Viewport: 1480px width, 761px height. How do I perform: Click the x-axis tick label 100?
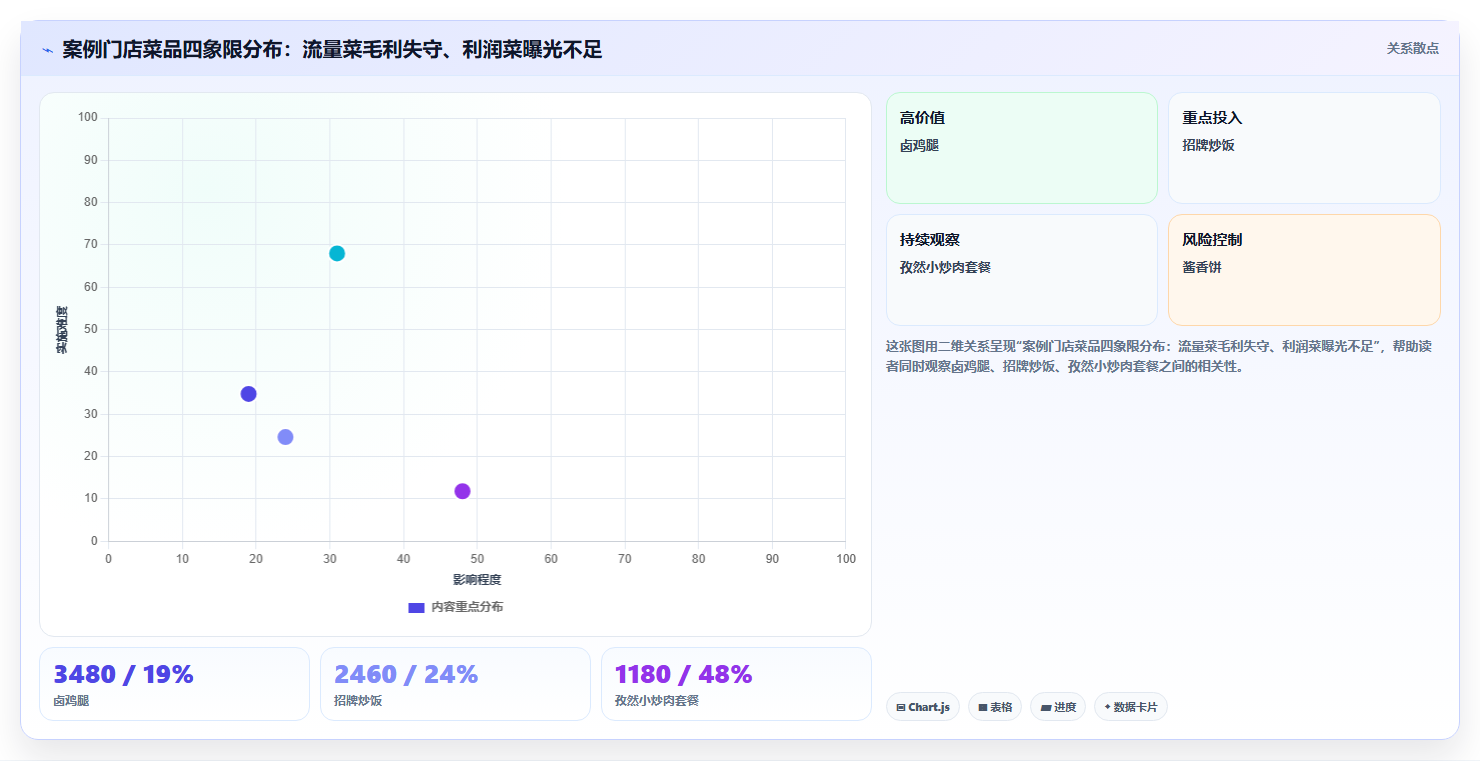pyautogui.click(x=846, y=559)
